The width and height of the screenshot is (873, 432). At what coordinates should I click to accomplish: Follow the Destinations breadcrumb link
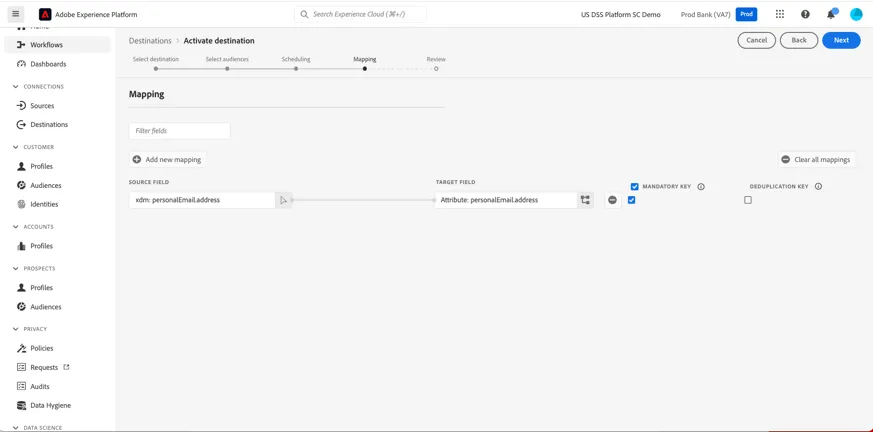(150, 41)
